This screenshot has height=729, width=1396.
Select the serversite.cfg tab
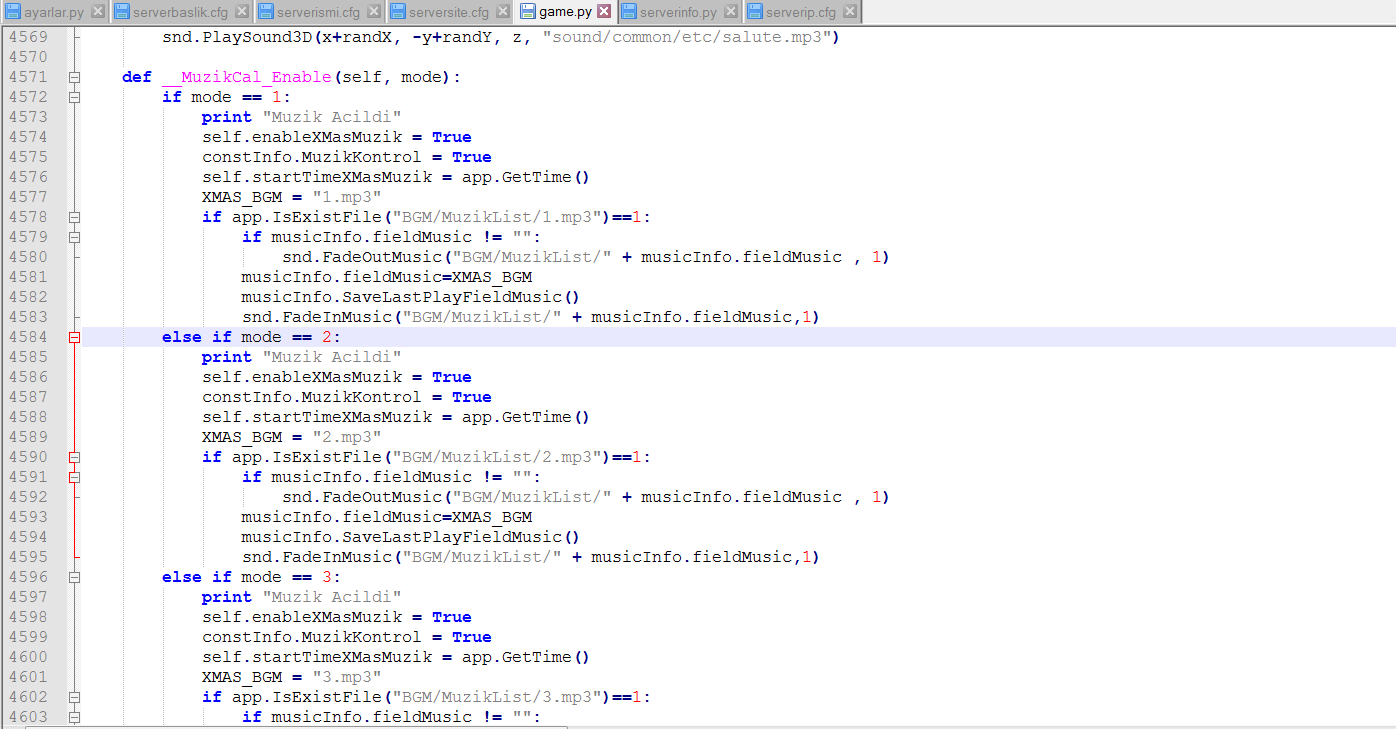[x=449, y=12]
